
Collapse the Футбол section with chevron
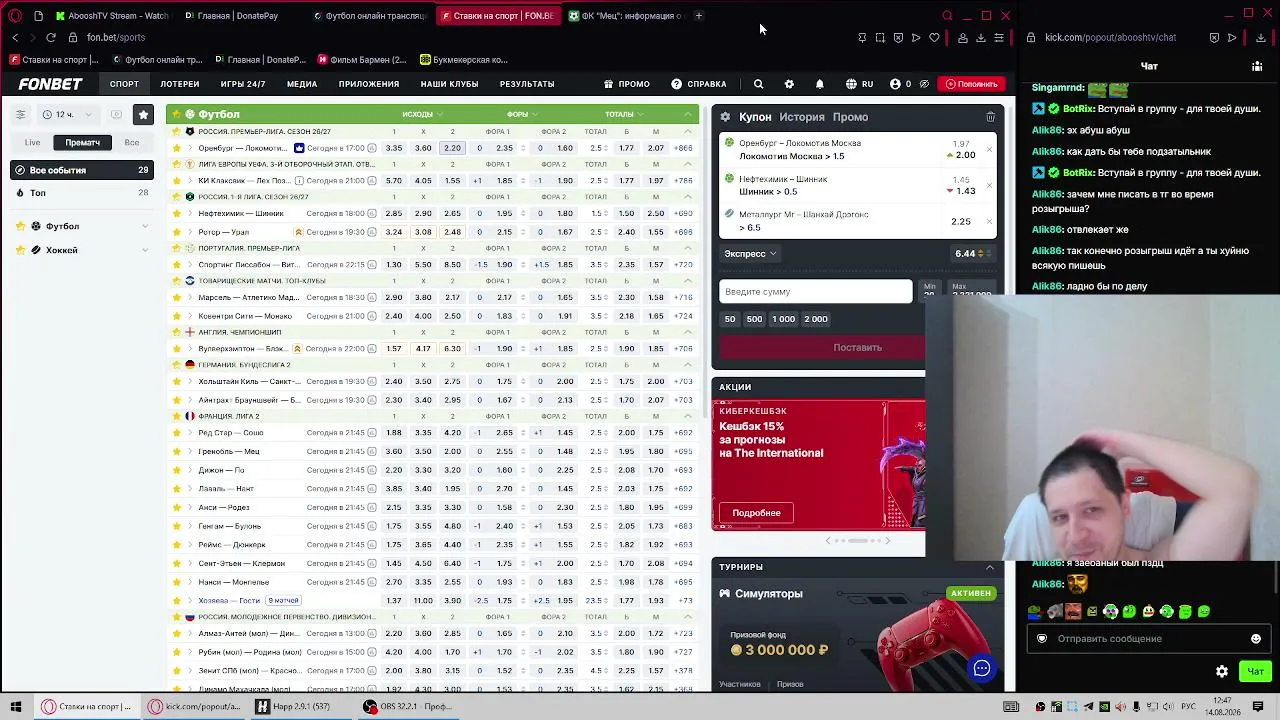[x=688, y=115]
